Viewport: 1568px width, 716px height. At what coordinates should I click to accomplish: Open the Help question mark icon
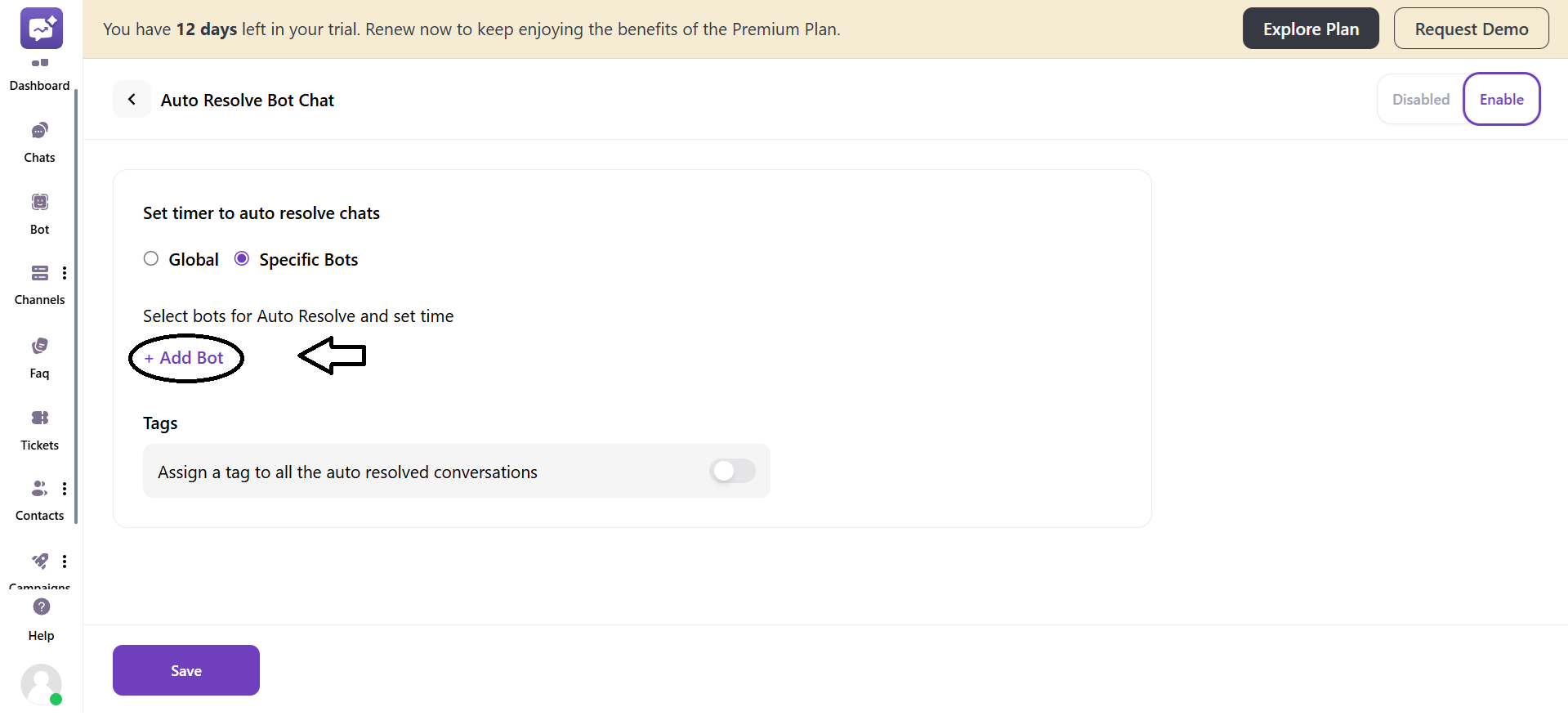coord(41,607)
